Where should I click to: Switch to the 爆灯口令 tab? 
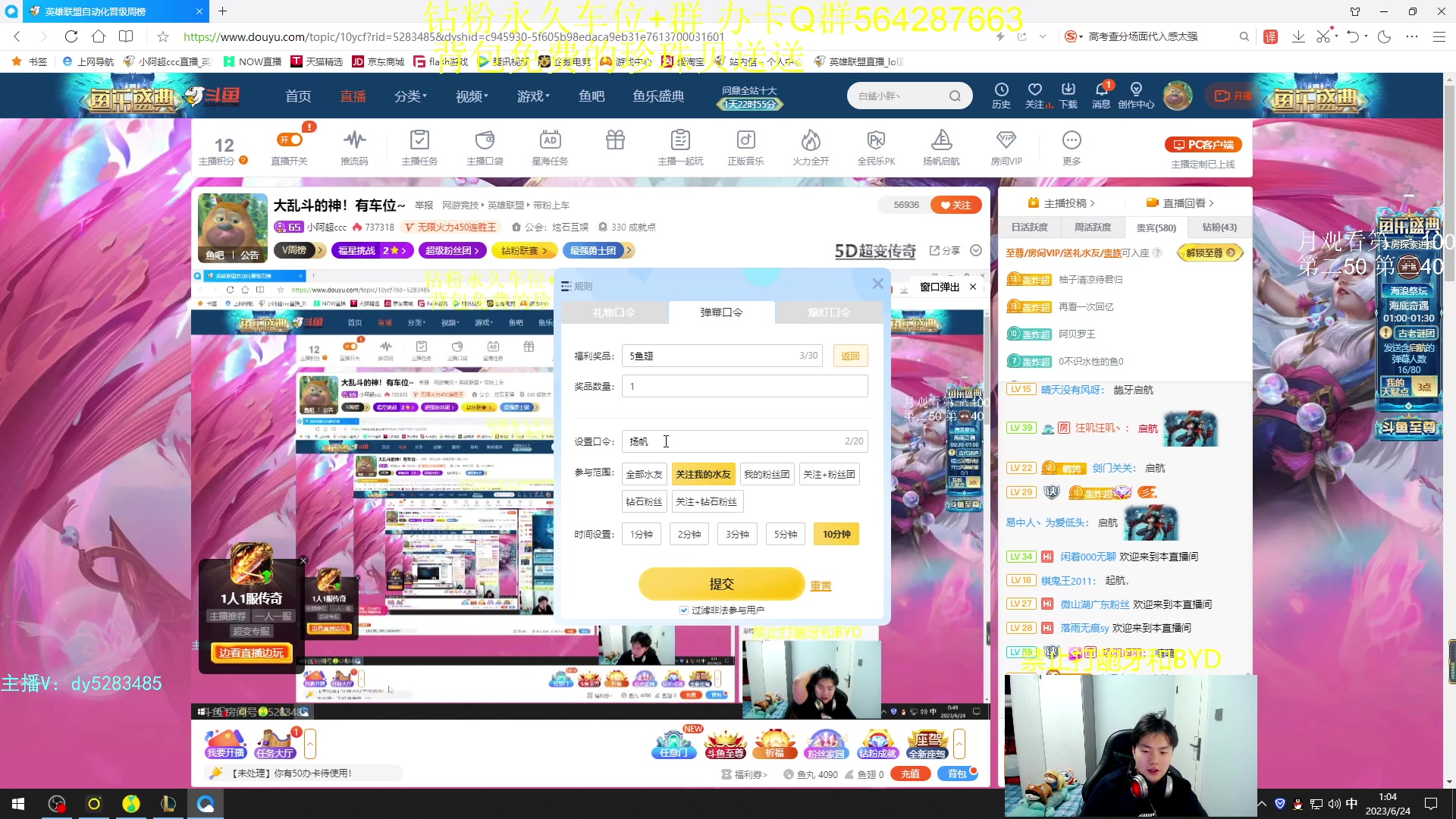tap(830, 312)
